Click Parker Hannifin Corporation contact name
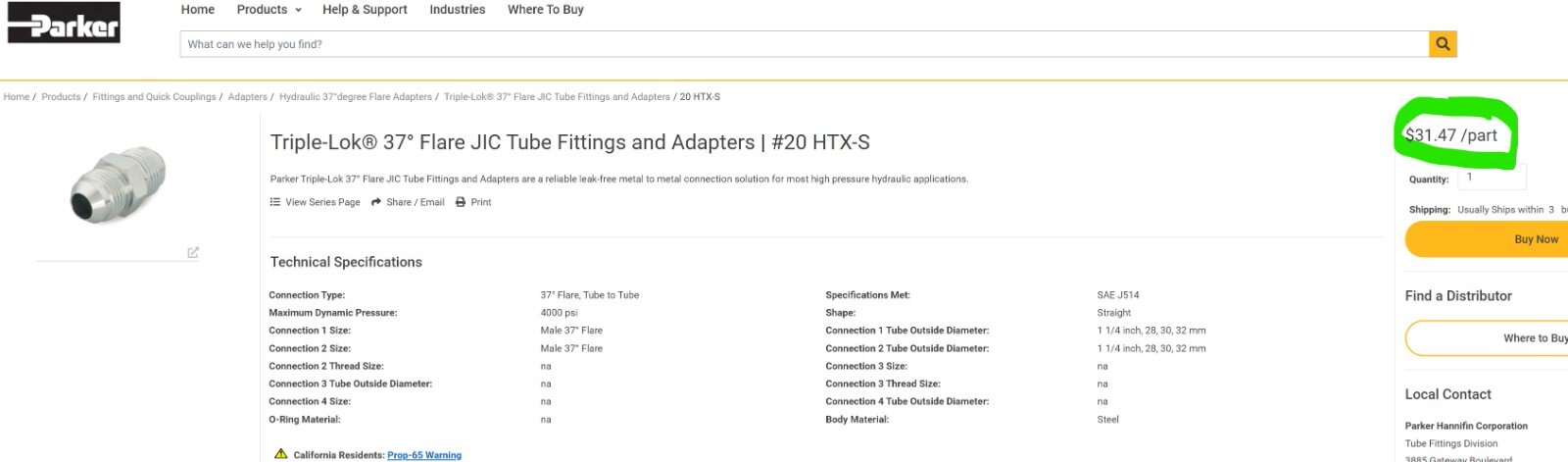The image size is (1568, 462). click(x=1466, y=426)
